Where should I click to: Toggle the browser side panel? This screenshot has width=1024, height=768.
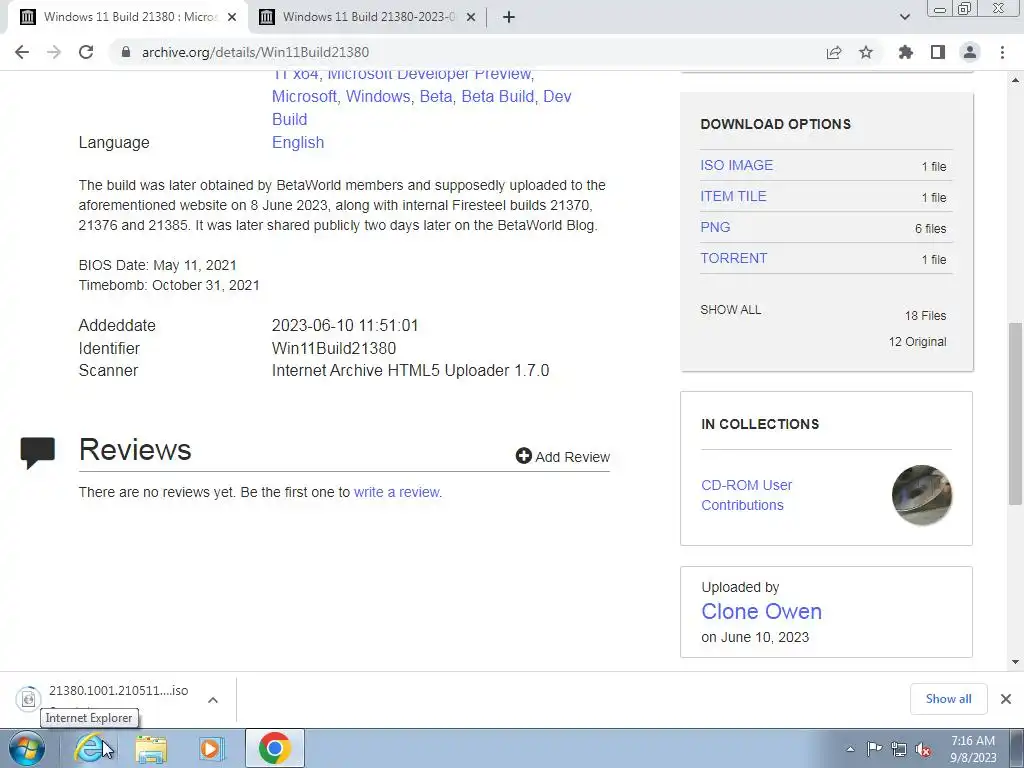[x=938, y=52]
